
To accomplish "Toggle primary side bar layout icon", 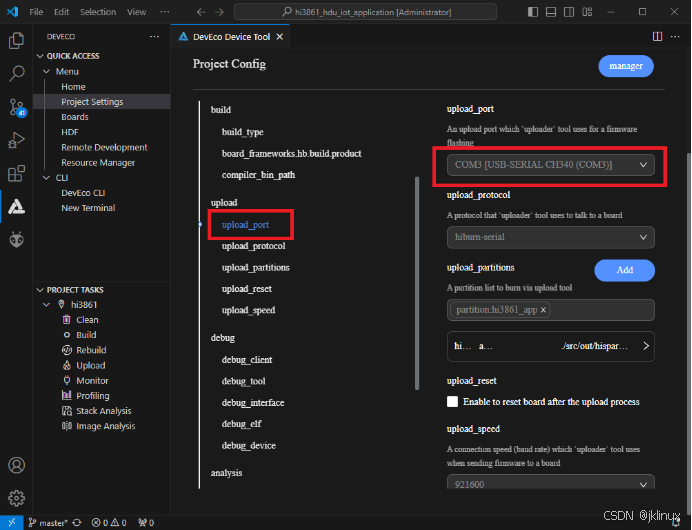I will point(533,12).
